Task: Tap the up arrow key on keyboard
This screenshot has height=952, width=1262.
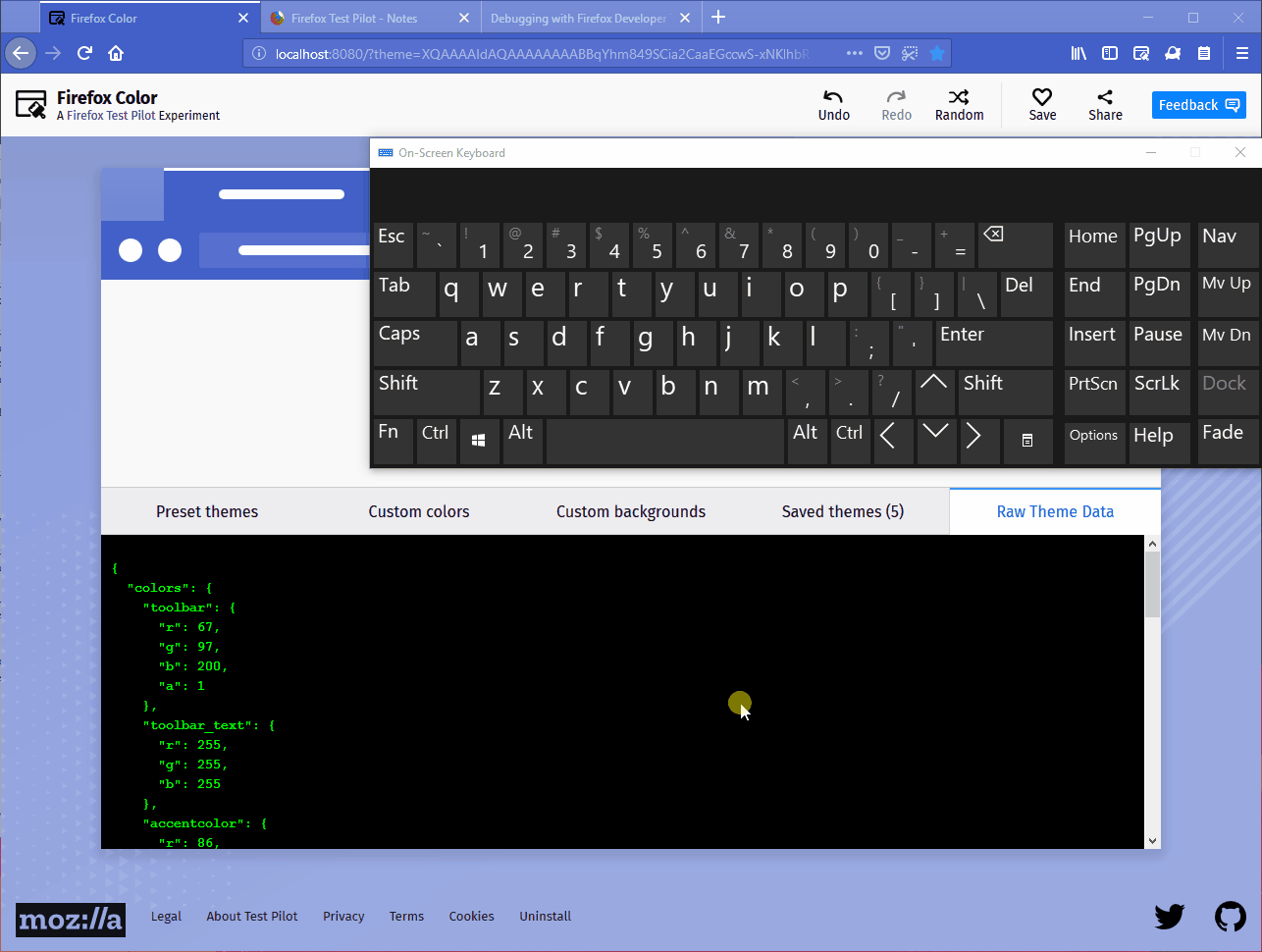Action: coord(934,393)
